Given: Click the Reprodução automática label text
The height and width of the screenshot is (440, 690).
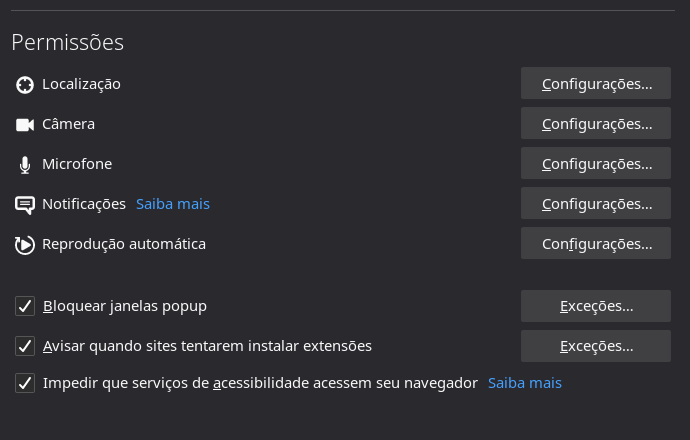Looking at the screenshot, I should tap(124, 243).
